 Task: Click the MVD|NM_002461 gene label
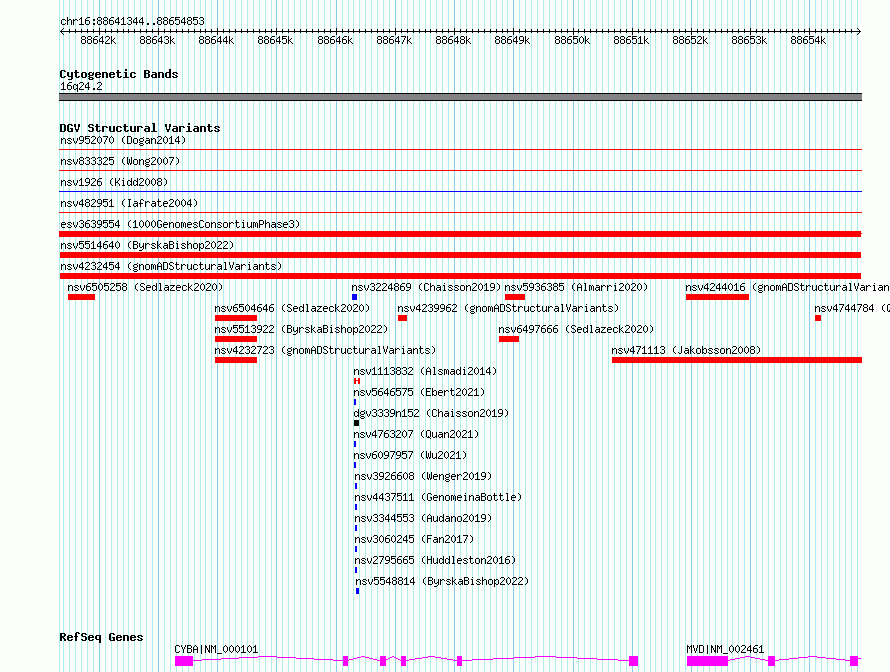coord(725,649)
